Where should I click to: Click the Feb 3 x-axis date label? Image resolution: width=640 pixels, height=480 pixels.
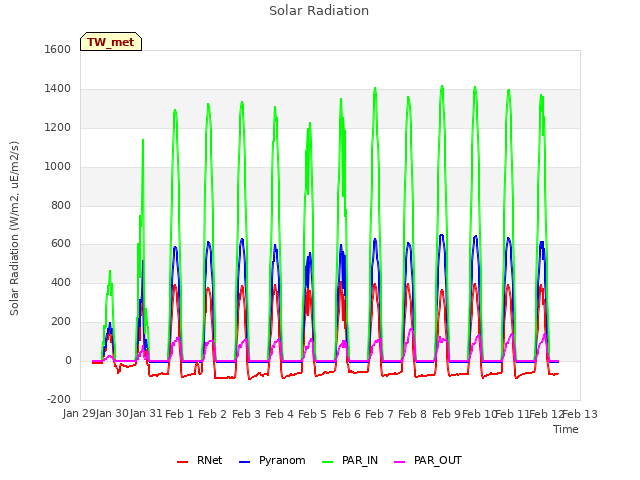(246, 414)
